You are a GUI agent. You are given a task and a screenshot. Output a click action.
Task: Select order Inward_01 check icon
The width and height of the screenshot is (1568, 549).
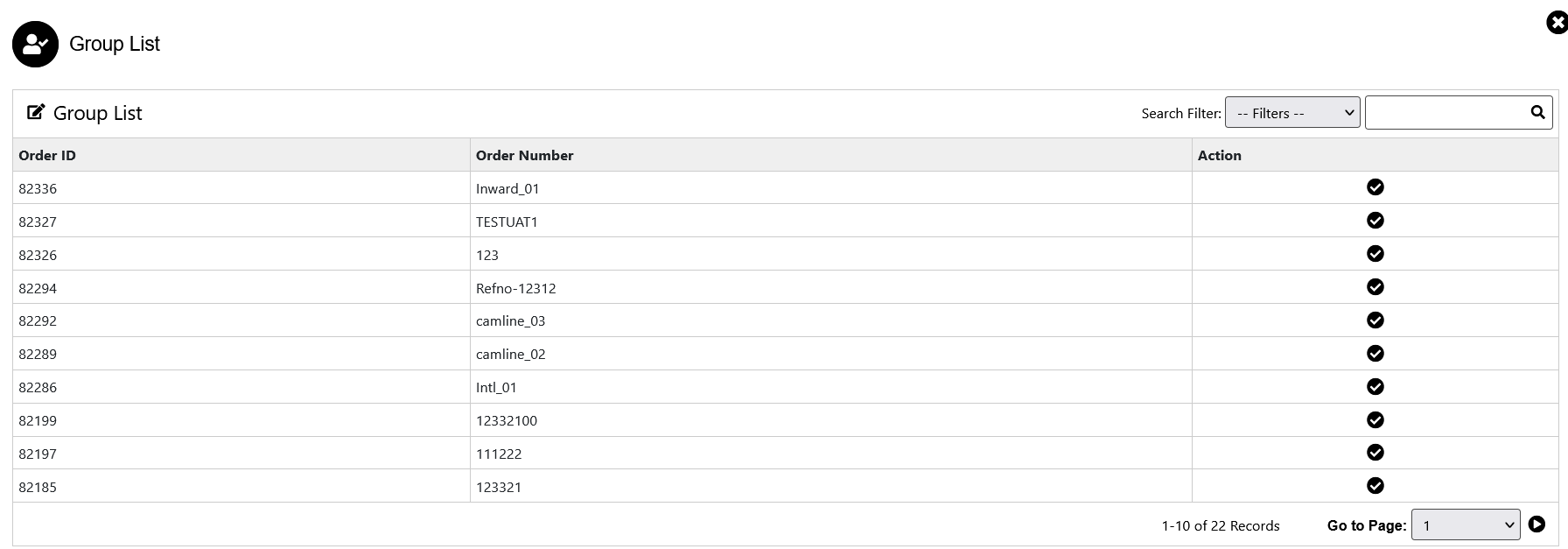(1375, 187)
